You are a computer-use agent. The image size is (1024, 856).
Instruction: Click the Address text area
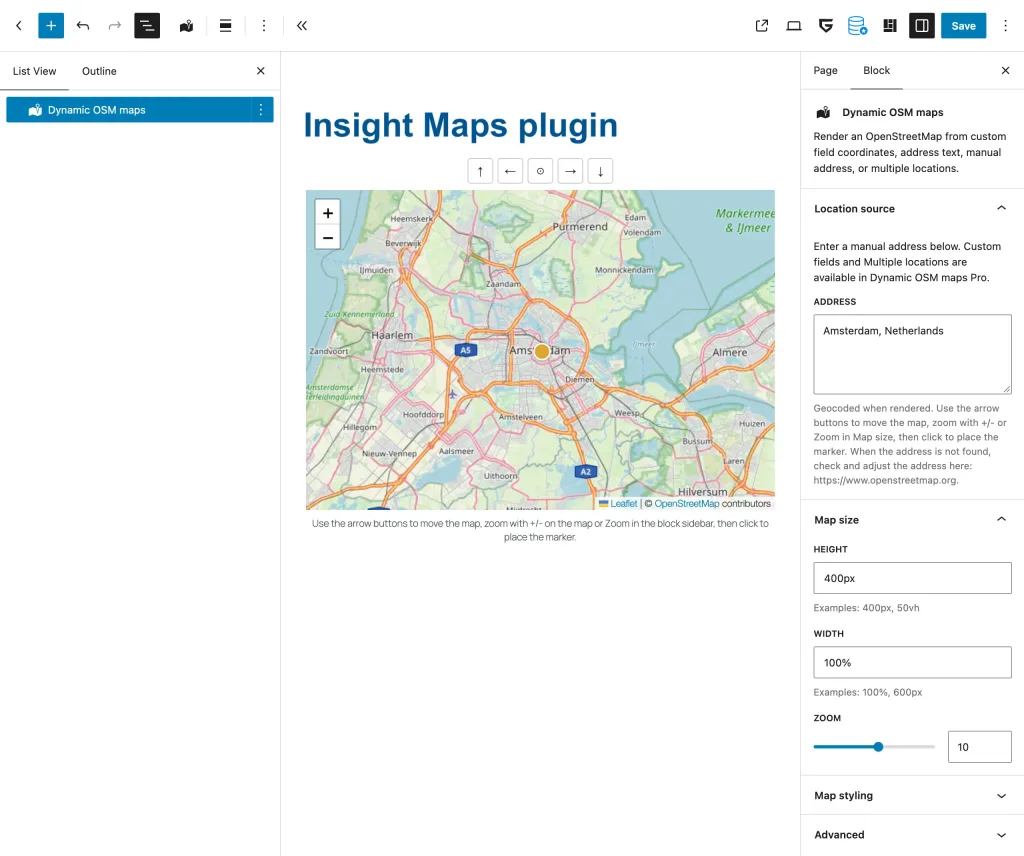click(912, 354)
